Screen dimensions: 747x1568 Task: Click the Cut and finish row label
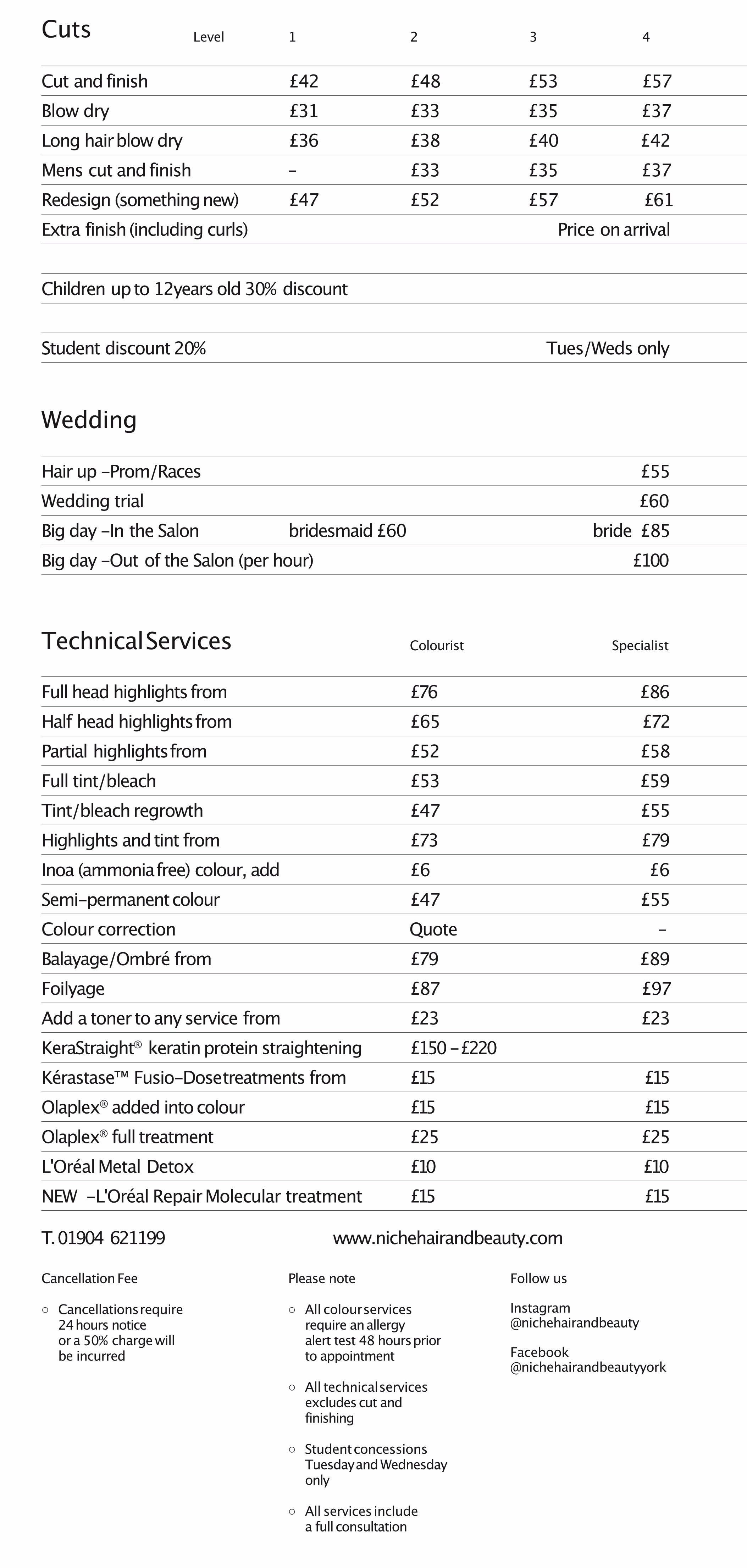coord(94,81)
